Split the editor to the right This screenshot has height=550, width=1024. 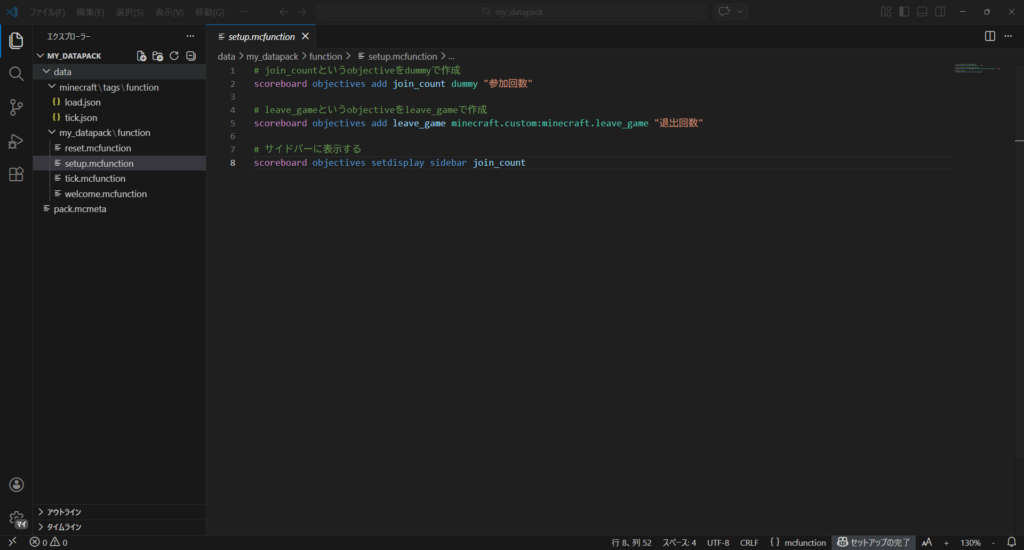coord(990,37)
